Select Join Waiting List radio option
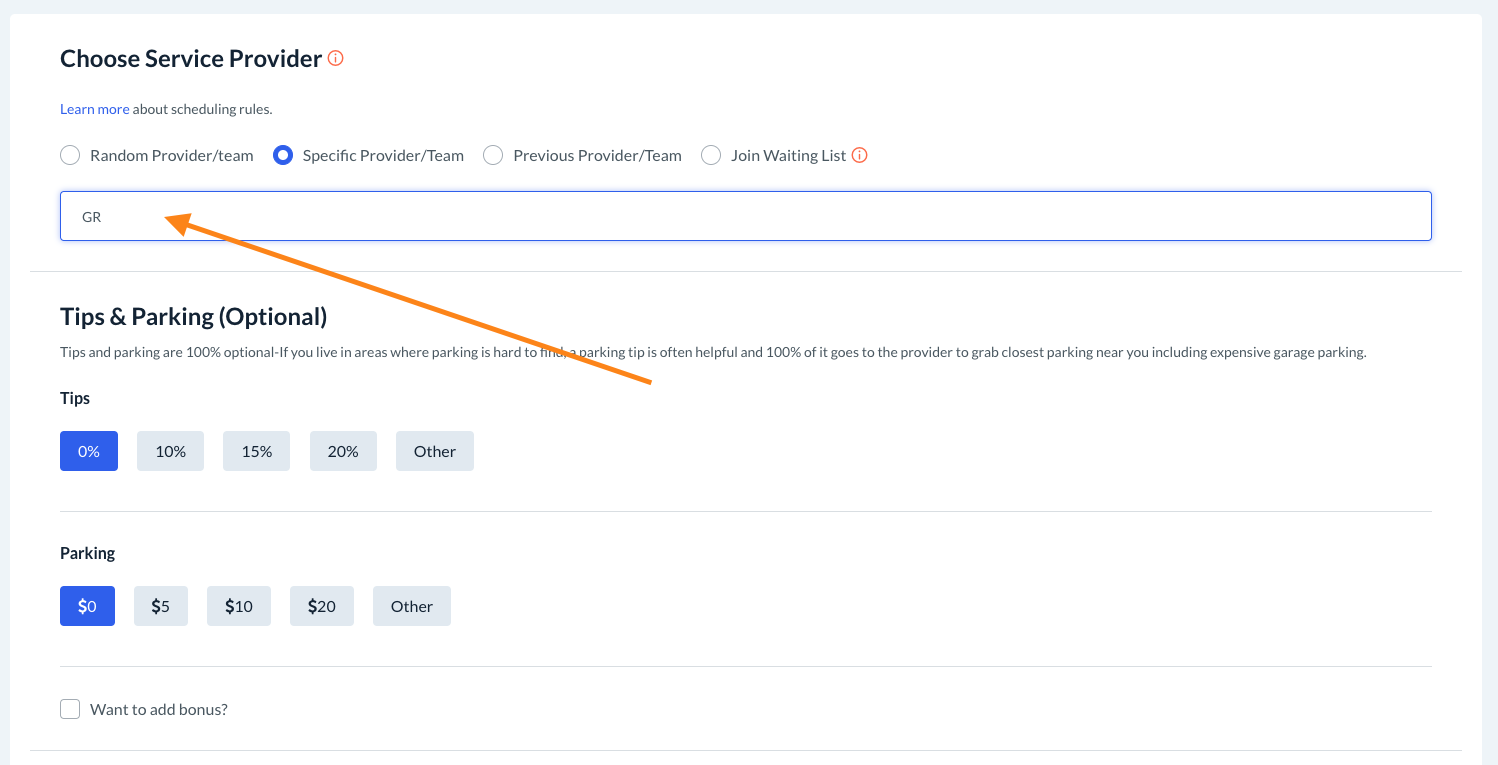The image size is (1498, 765). click(x=711, y=155)
